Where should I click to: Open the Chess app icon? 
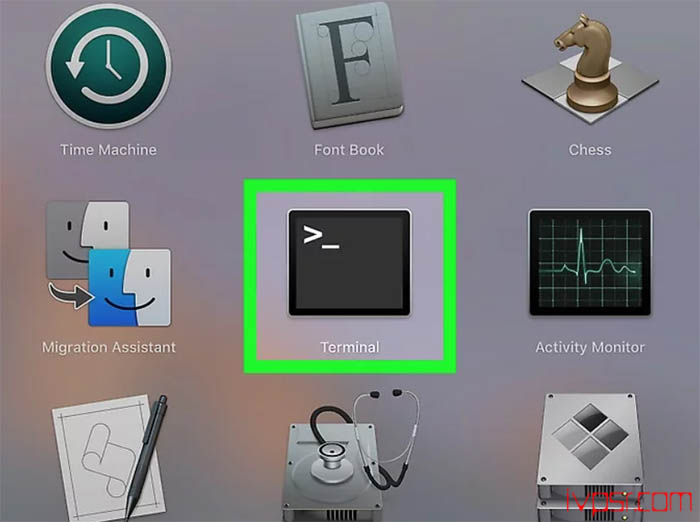coord(590,68)
